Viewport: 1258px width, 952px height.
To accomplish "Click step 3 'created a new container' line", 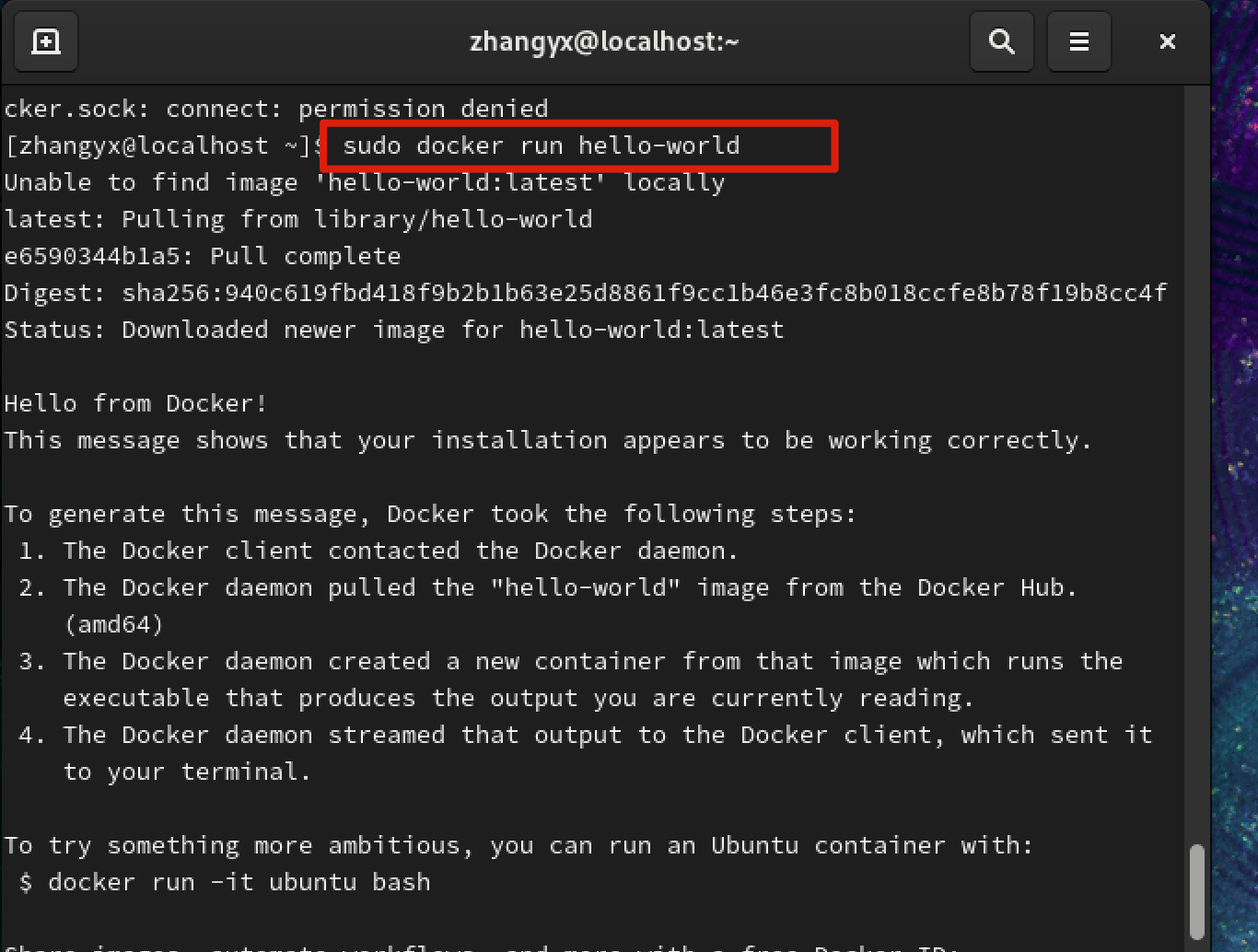I will pos(571,661).
